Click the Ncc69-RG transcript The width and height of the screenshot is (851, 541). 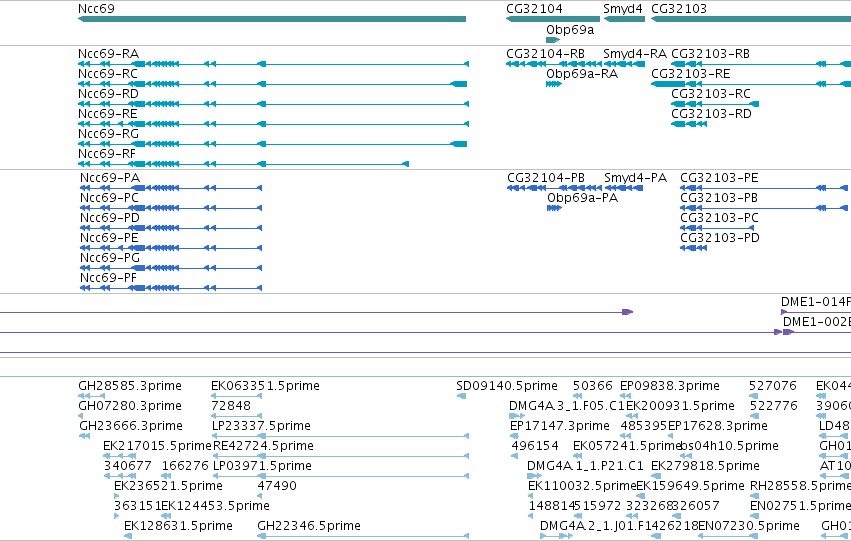click(272, 144)
